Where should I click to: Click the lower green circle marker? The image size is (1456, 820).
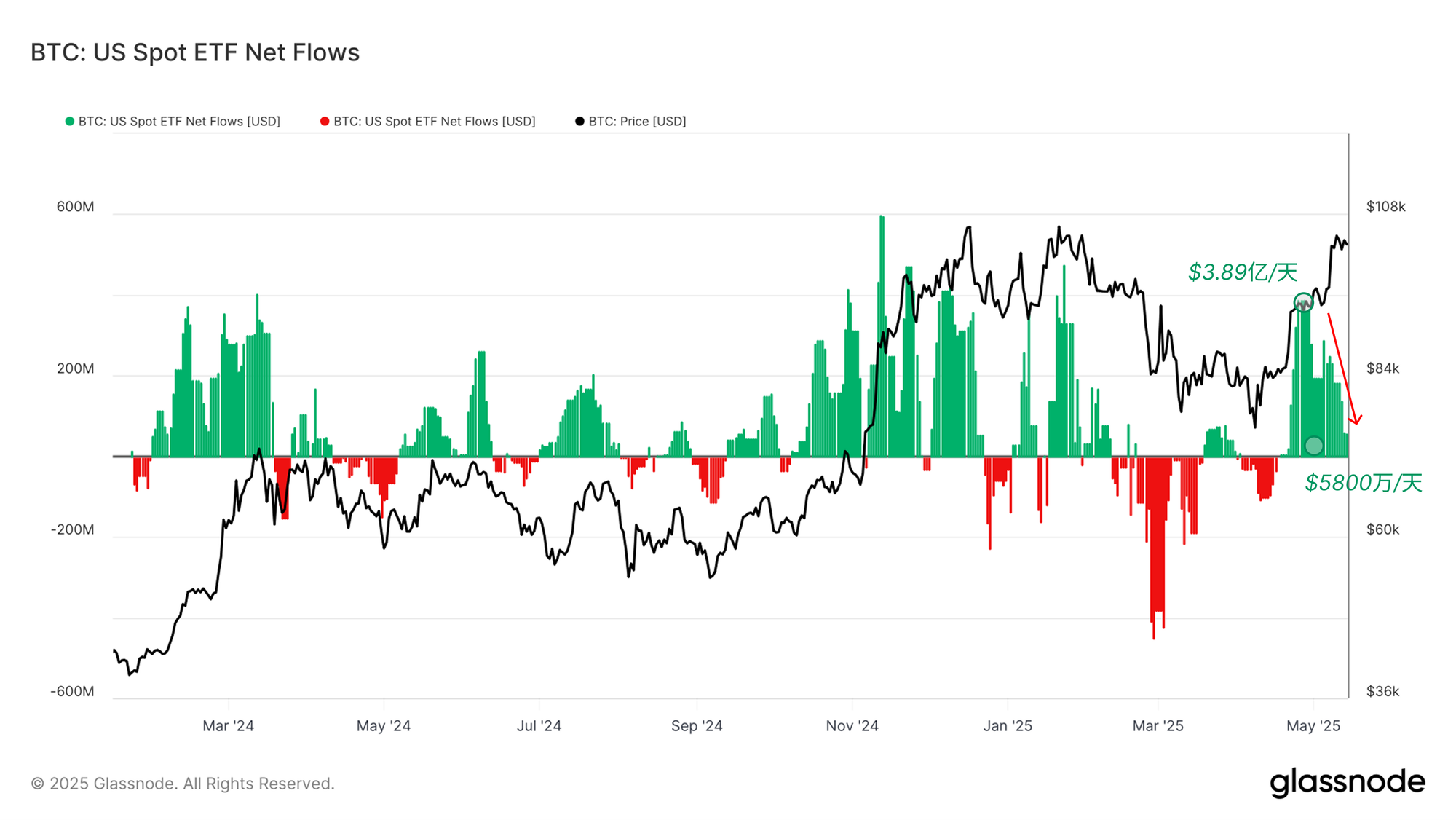1313,446
